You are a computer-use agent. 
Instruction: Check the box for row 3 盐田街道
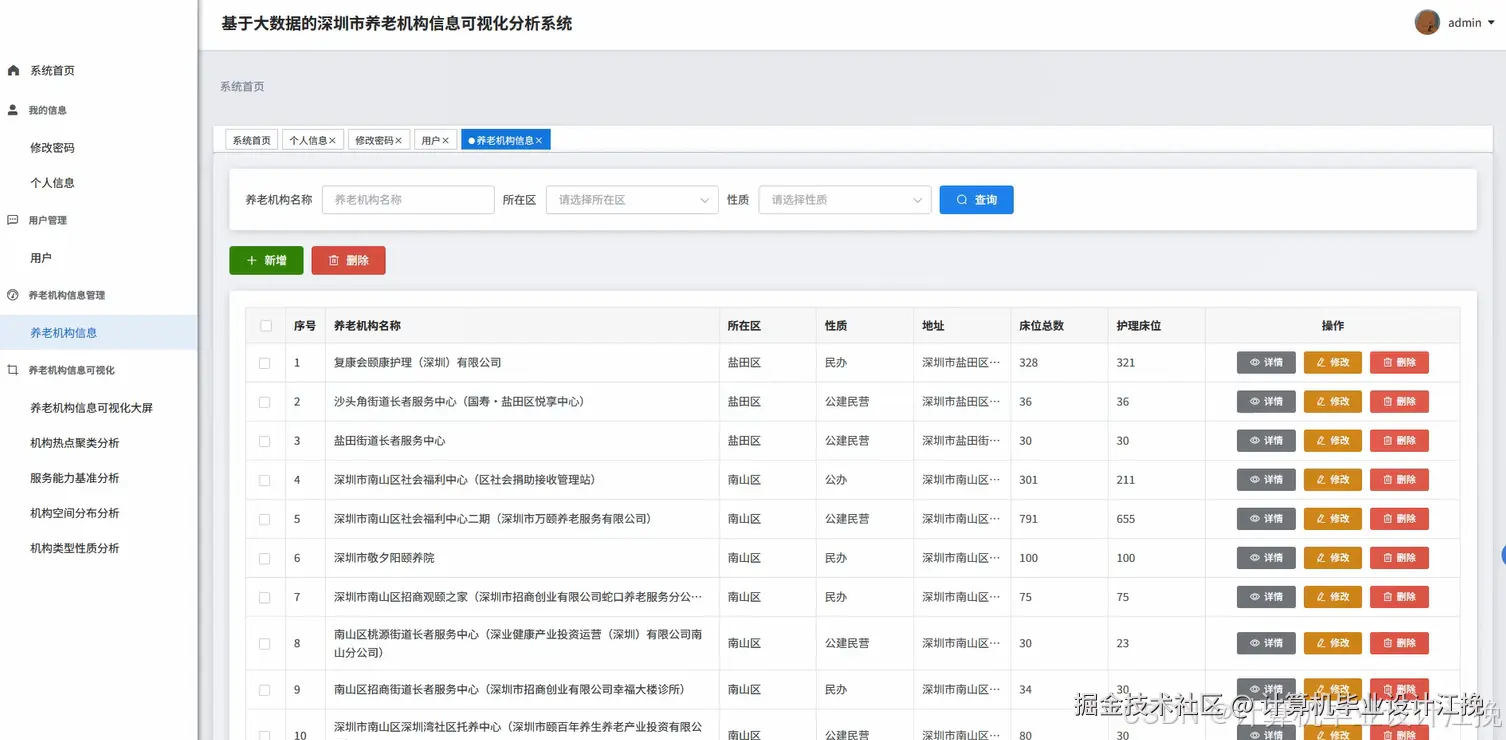[x=265, y=441]
